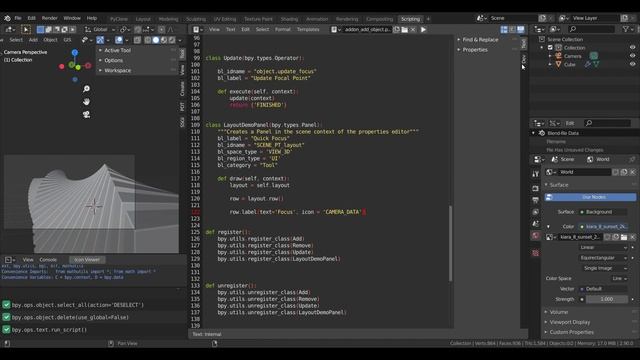Image resolution: width=640 pixels, height=360 pixels.
Task: Select rendered viewport shading mode
Action: 172,40
